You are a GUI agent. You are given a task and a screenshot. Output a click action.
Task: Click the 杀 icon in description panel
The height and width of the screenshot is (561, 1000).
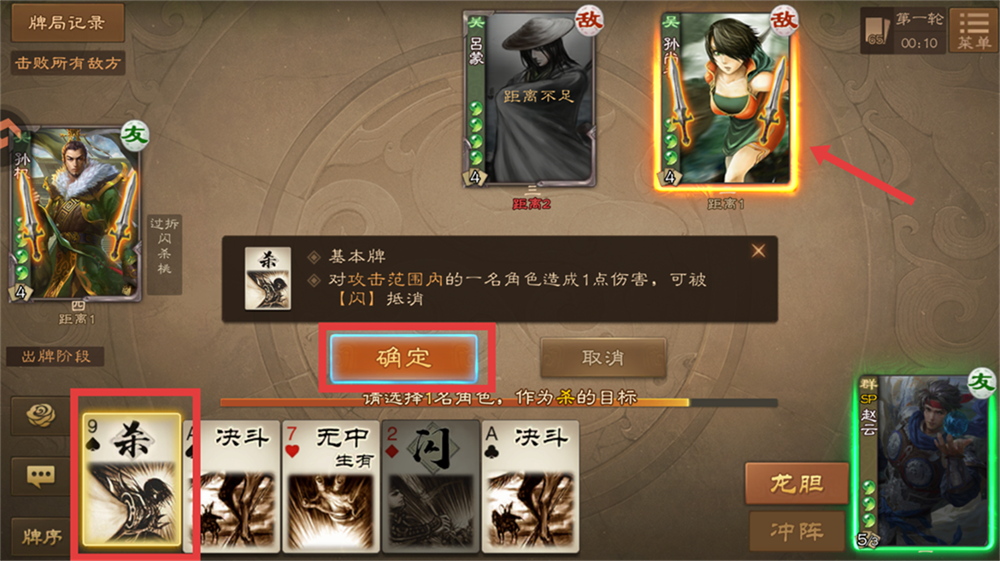click(268, 279)
